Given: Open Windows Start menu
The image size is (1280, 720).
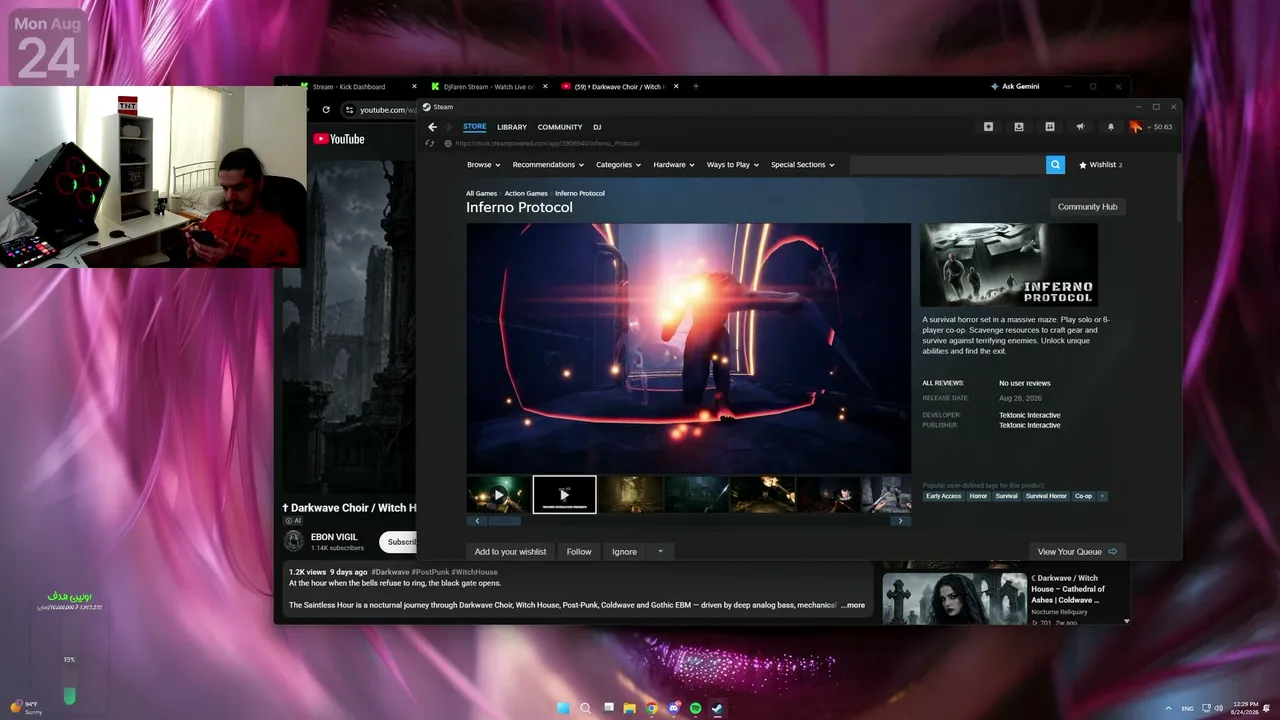Looking at the screenshot, I should (563, 708).
